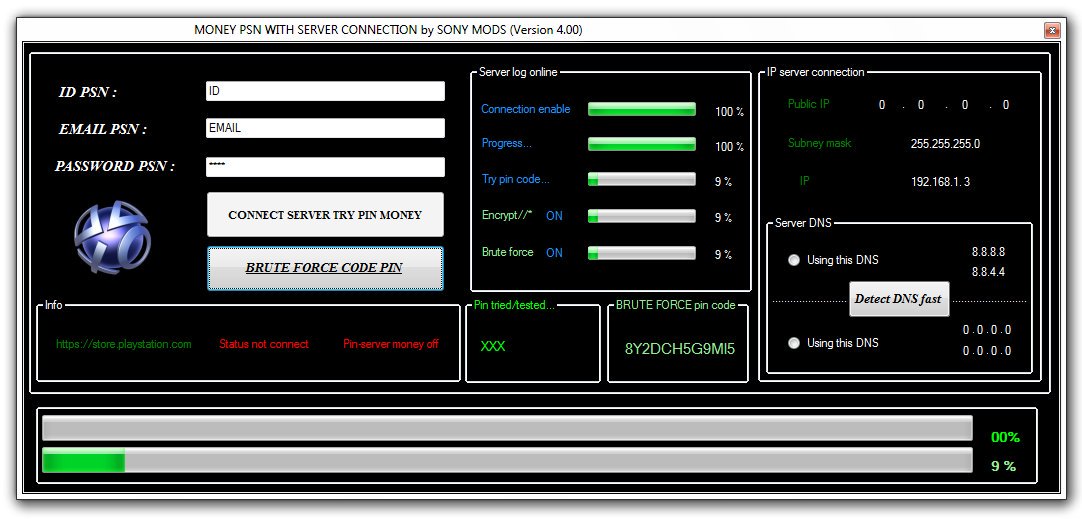Click BRUTE FORCE CODE PIN button
Image resolution: width=1082 pixels, height=519 pixels.
tap(325, 268)
